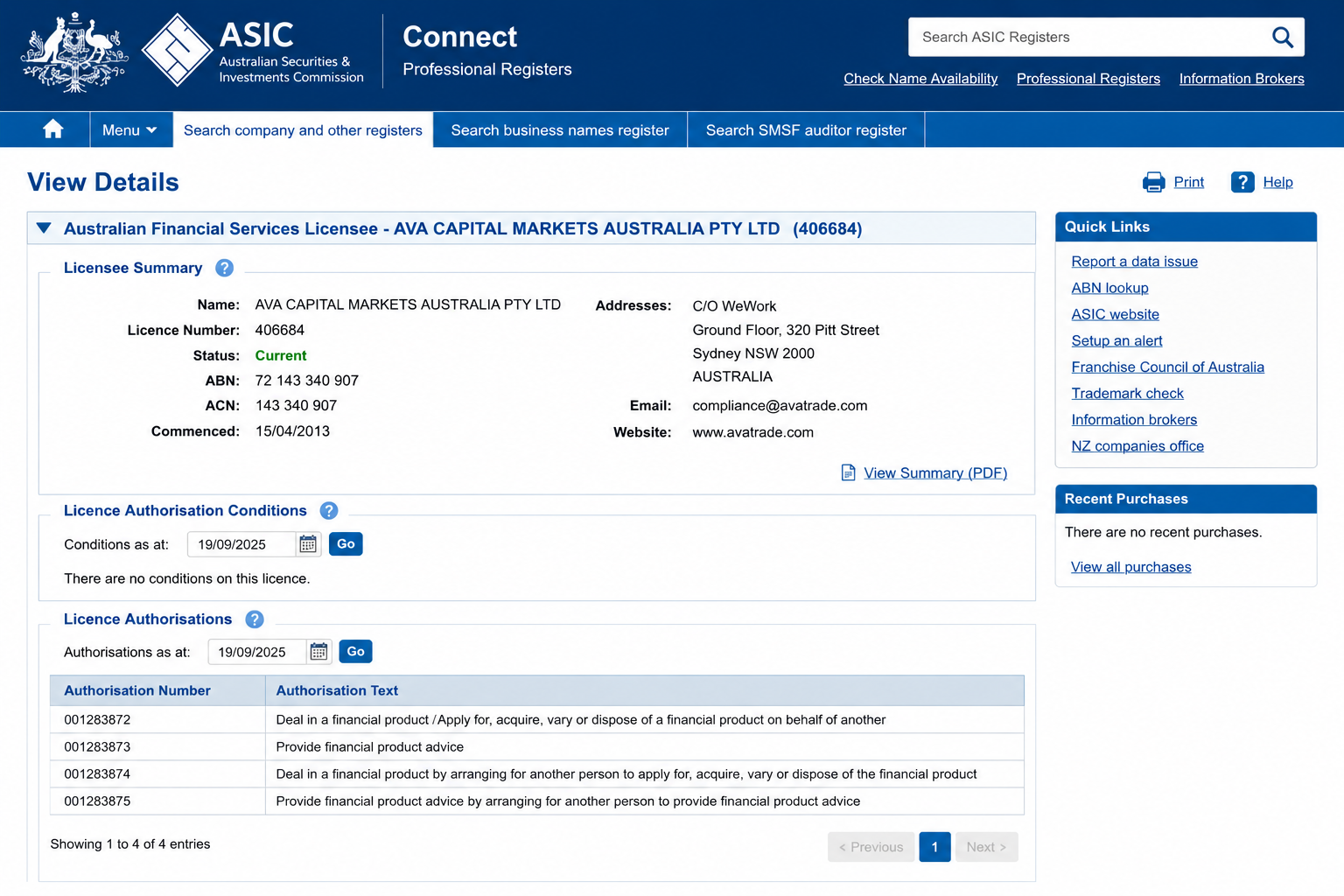Open Trademark check link
Viewport: 1344px width, 896px height.
[x=1127, y=394]
